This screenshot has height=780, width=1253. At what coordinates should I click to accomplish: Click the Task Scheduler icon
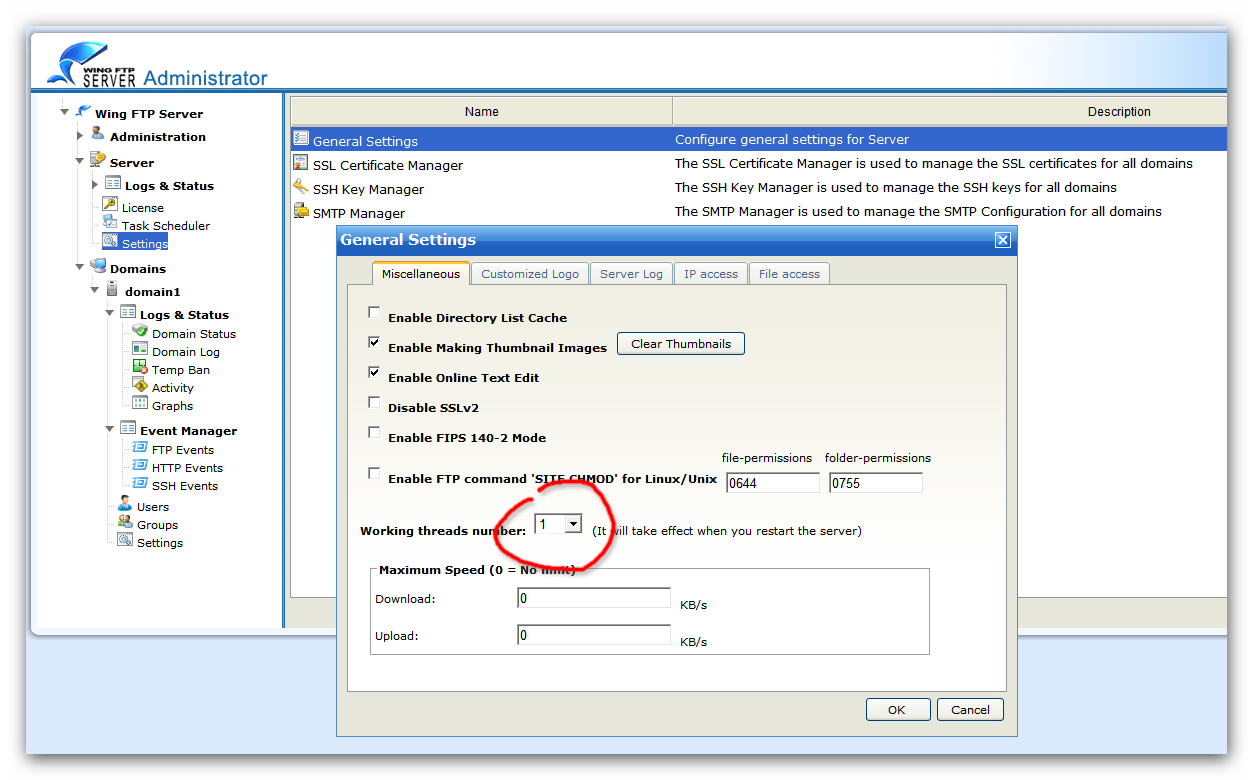pos(110,223)
